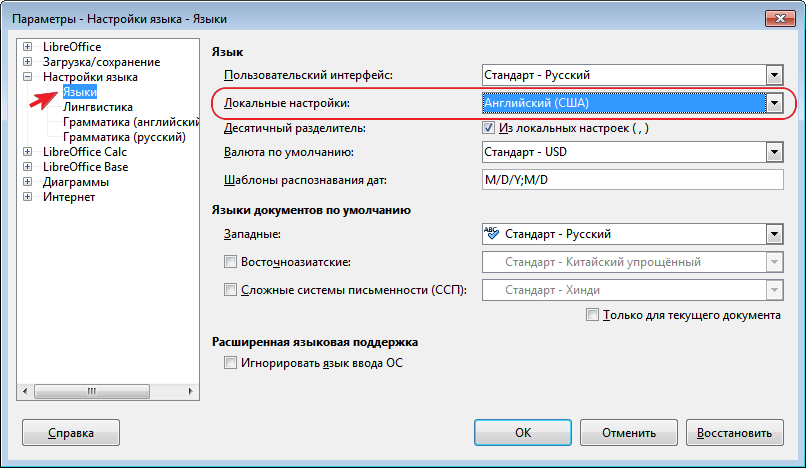Select Лингвистика in the tree
Viewport: 806px width, 468px height.
coord(97,107)
